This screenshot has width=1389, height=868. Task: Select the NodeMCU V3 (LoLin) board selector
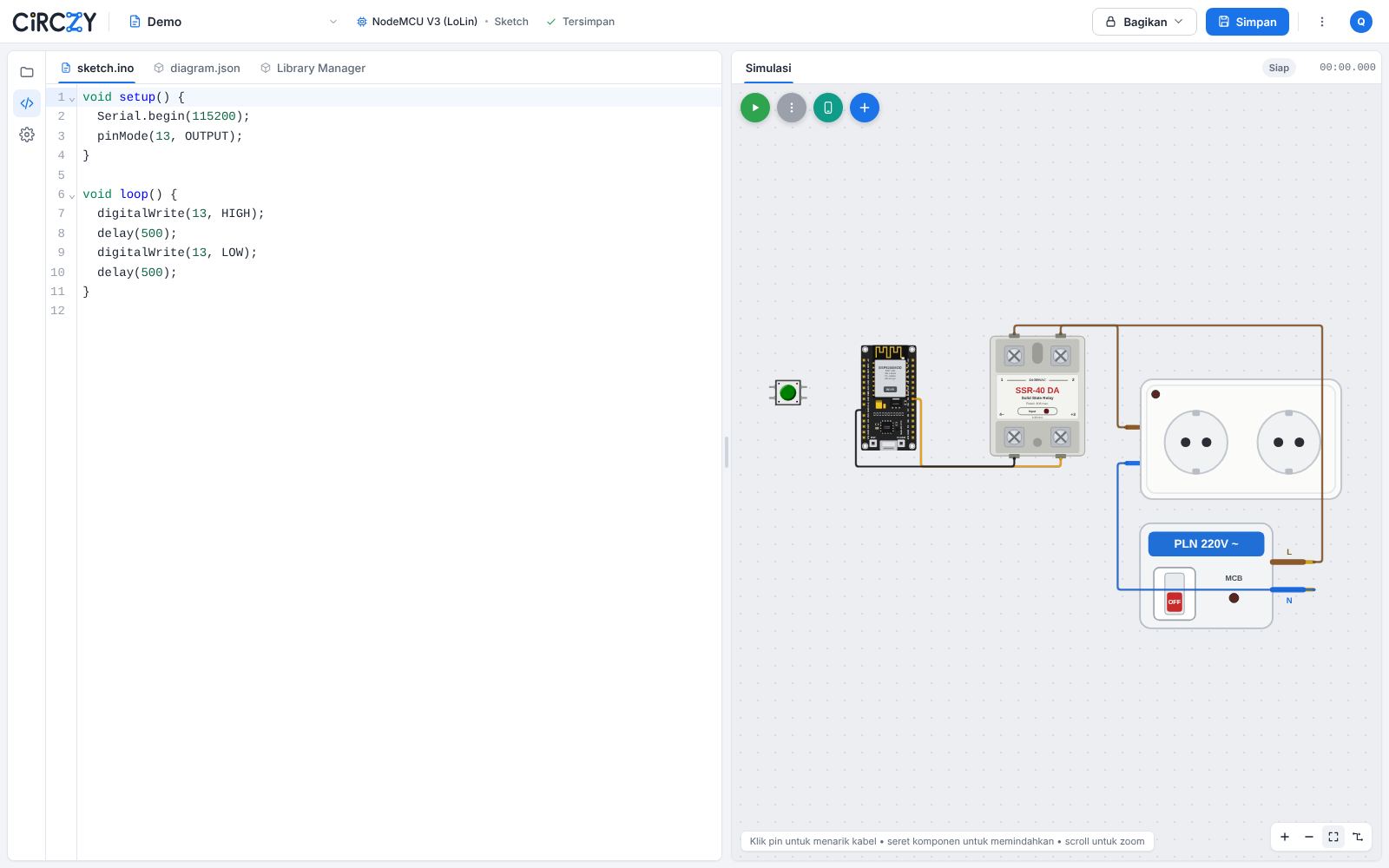[x=417, y=22]
